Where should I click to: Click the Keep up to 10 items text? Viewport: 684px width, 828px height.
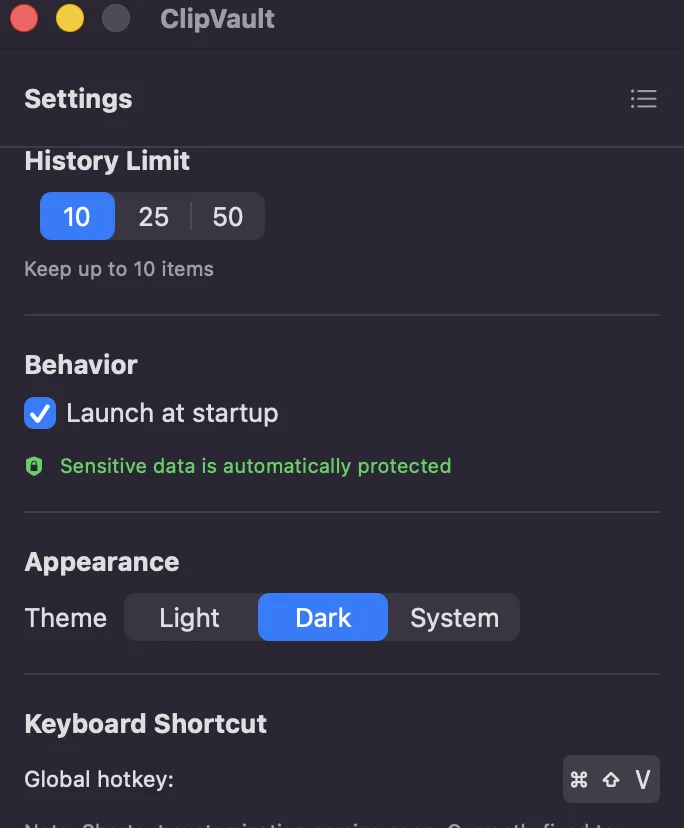118,268
